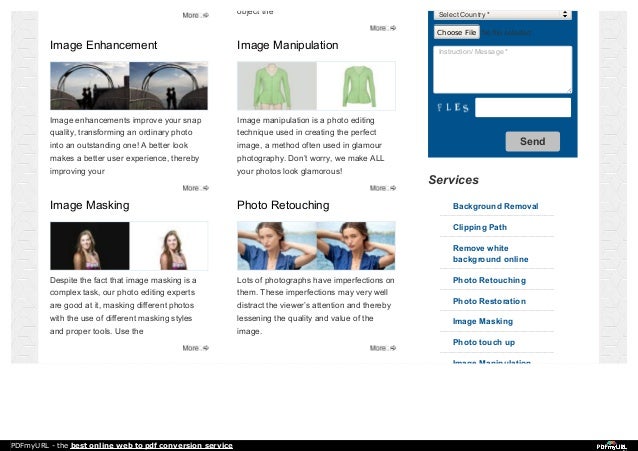Open the Clipping Path service link

tap(480, 227)
